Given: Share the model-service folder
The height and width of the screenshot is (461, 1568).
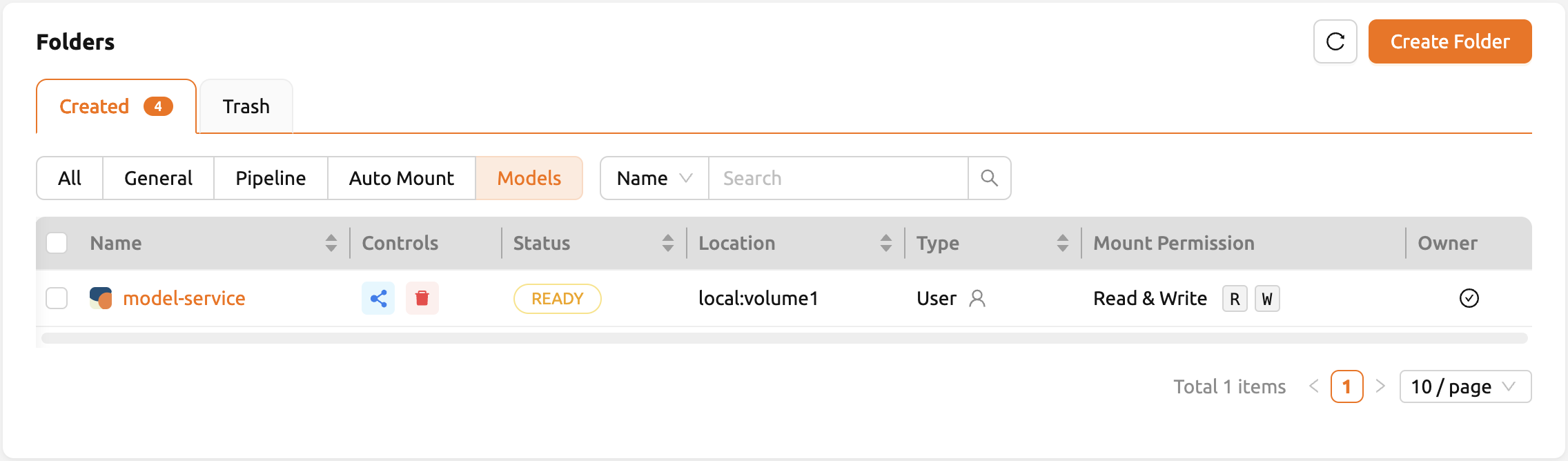Looking at the screenshot, I should [378, 298].
